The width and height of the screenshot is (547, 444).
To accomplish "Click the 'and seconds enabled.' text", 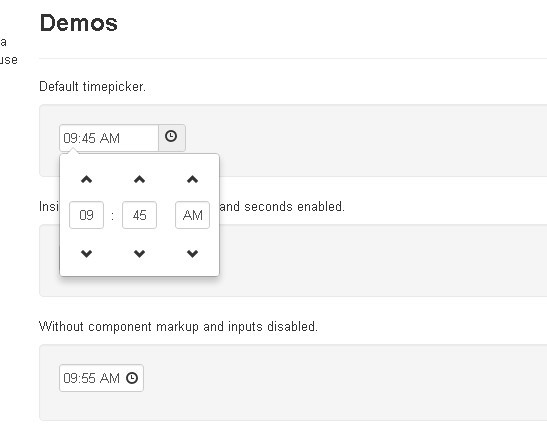I will [x=282, y=206].
